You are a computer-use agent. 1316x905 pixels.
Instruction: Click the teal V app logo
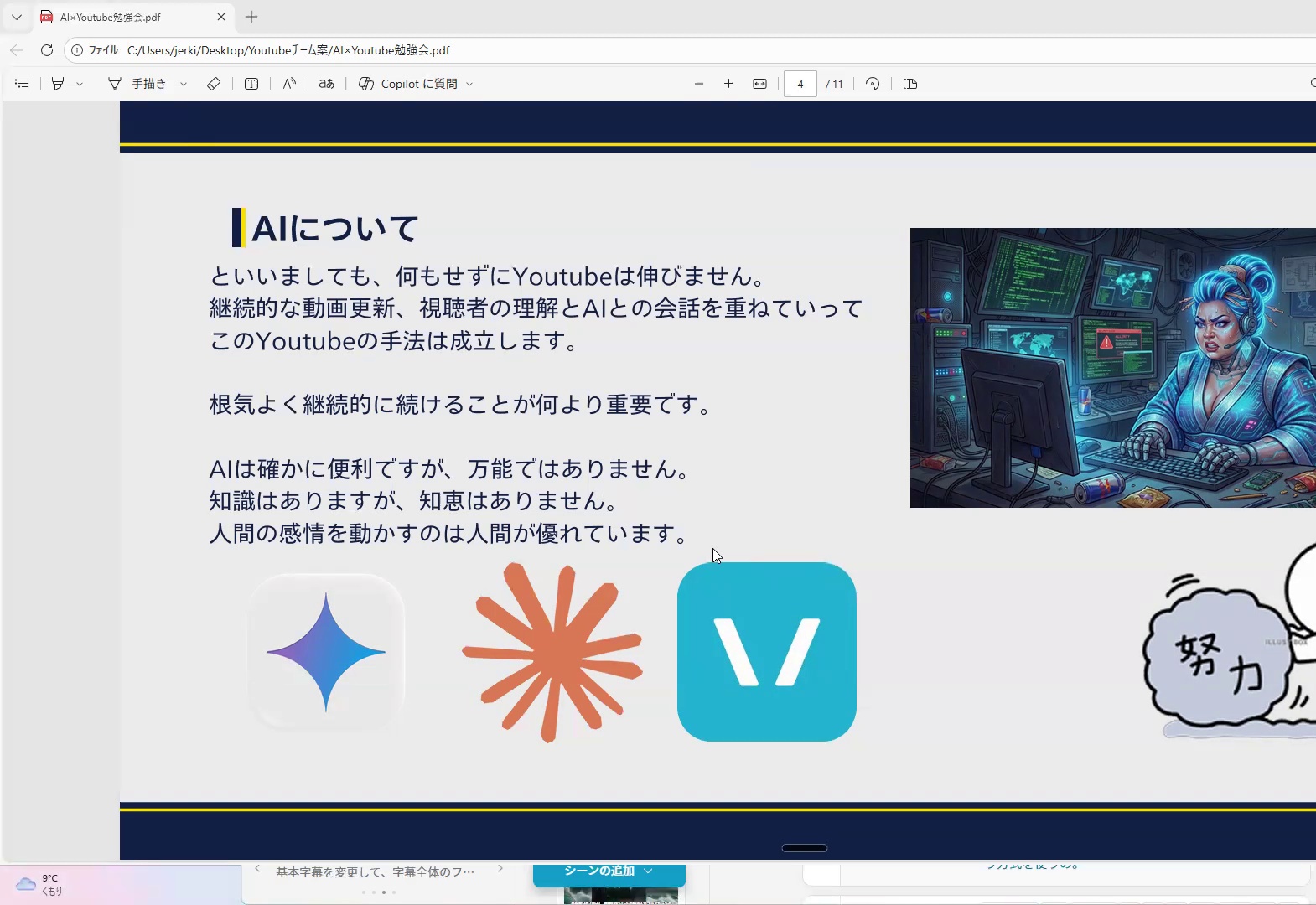pos(767,652)
